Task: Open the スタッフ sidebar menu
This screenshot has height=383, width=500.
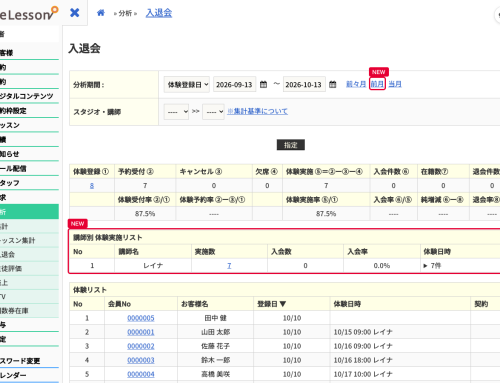Action: pyautogui.click(x=29, y=183)
